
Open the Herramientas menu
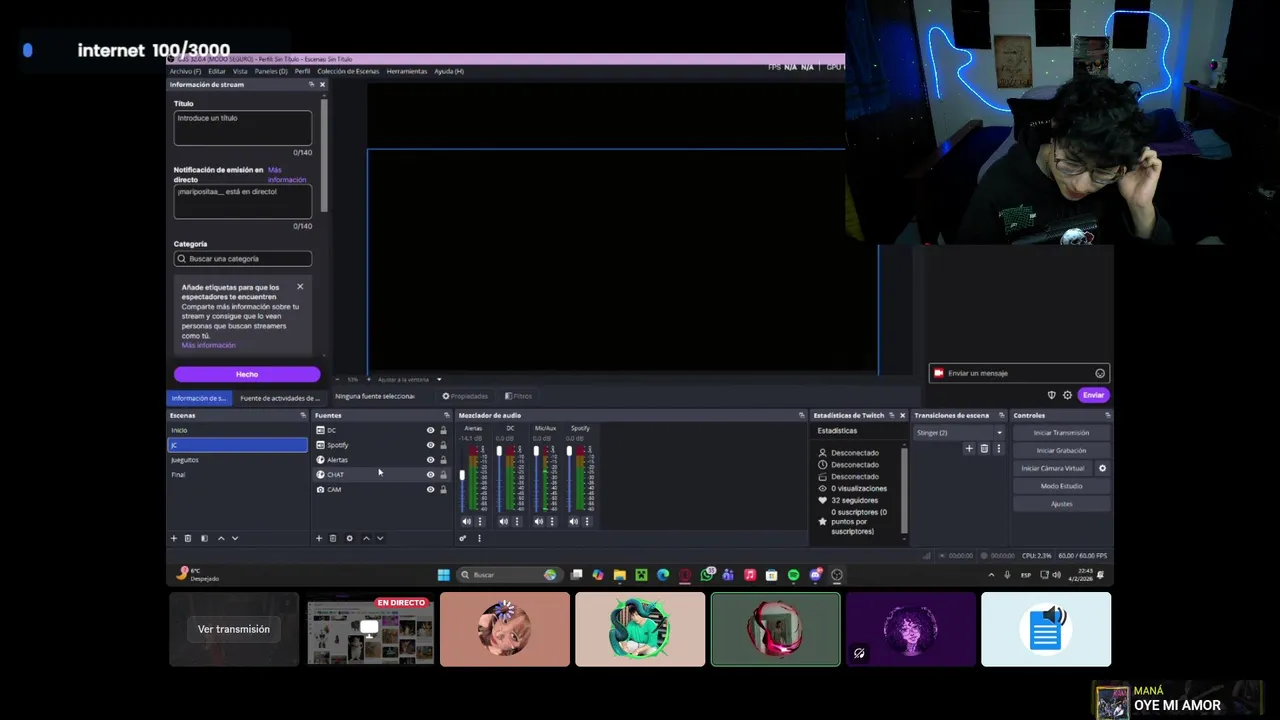click(407, 71)
